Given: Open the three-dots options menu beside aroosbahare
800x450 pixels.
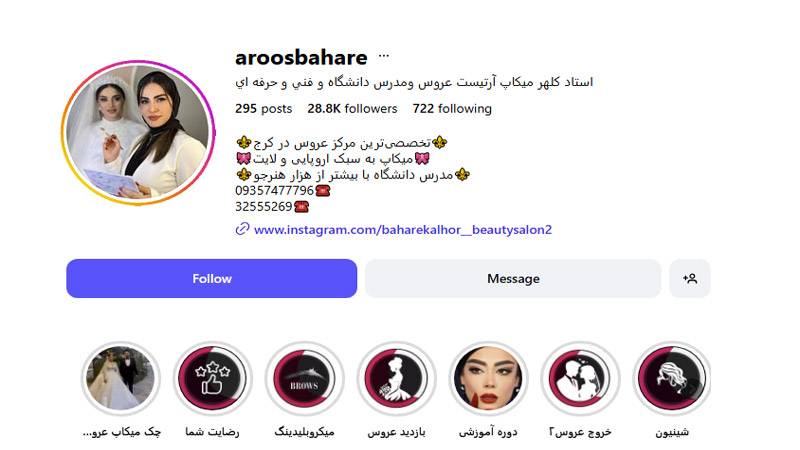Looking at the screenshot, I should tap(384, 57).
